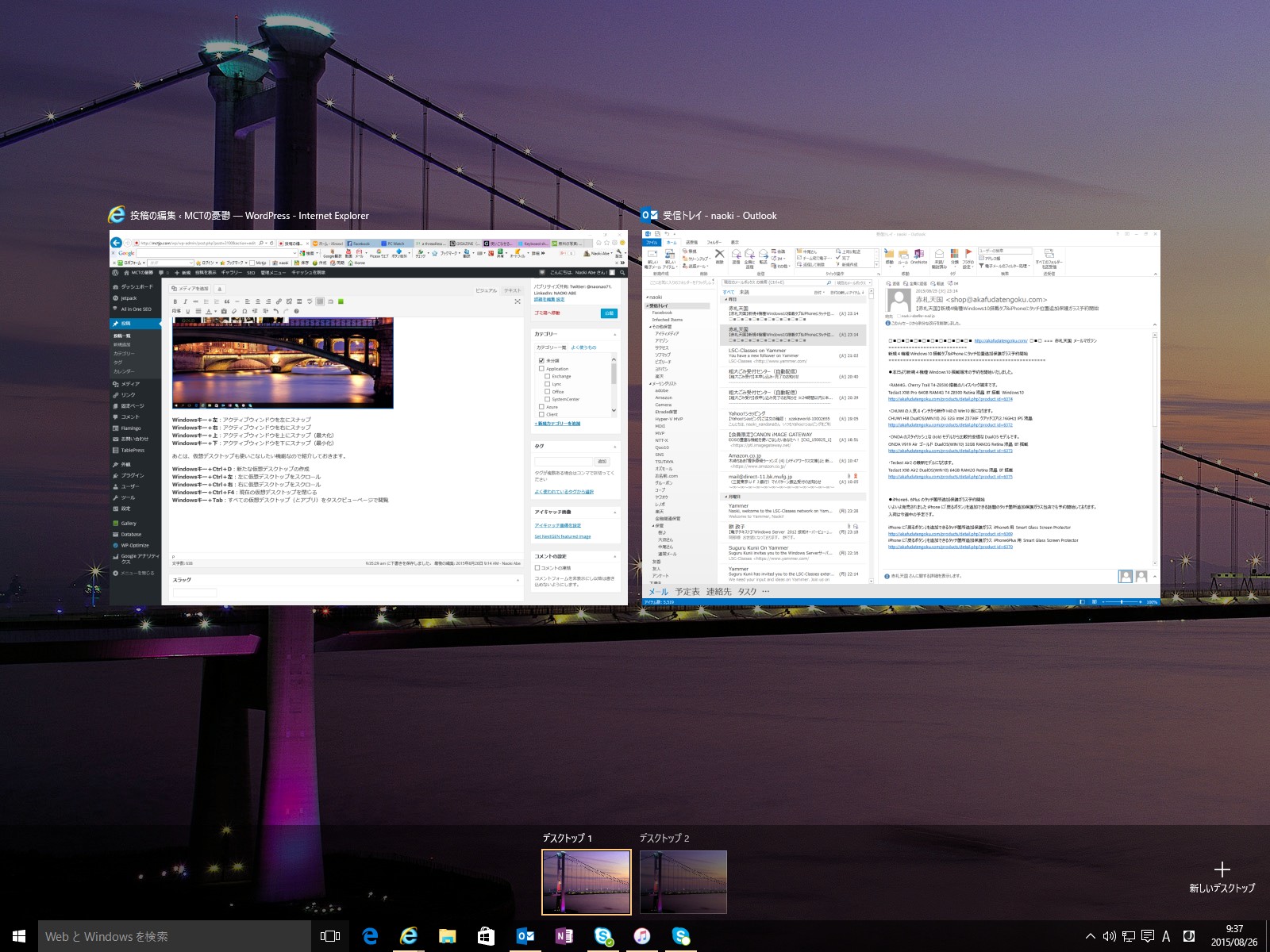Check the Lync category checkbox
1270x952 pixels.
(547, 384)
